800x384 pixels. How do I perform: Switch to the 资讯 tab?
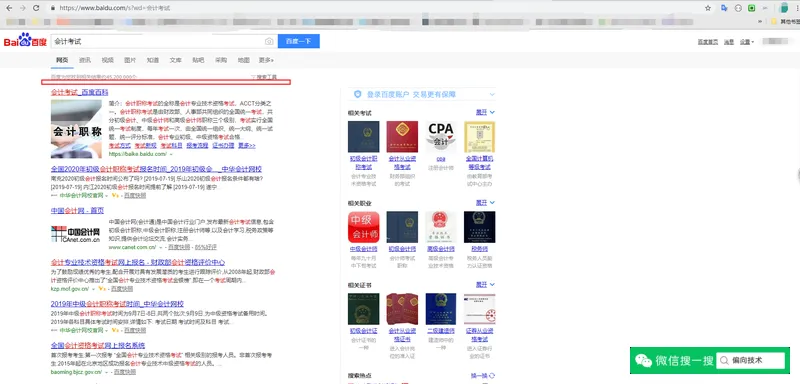click(x=85, y=60)
